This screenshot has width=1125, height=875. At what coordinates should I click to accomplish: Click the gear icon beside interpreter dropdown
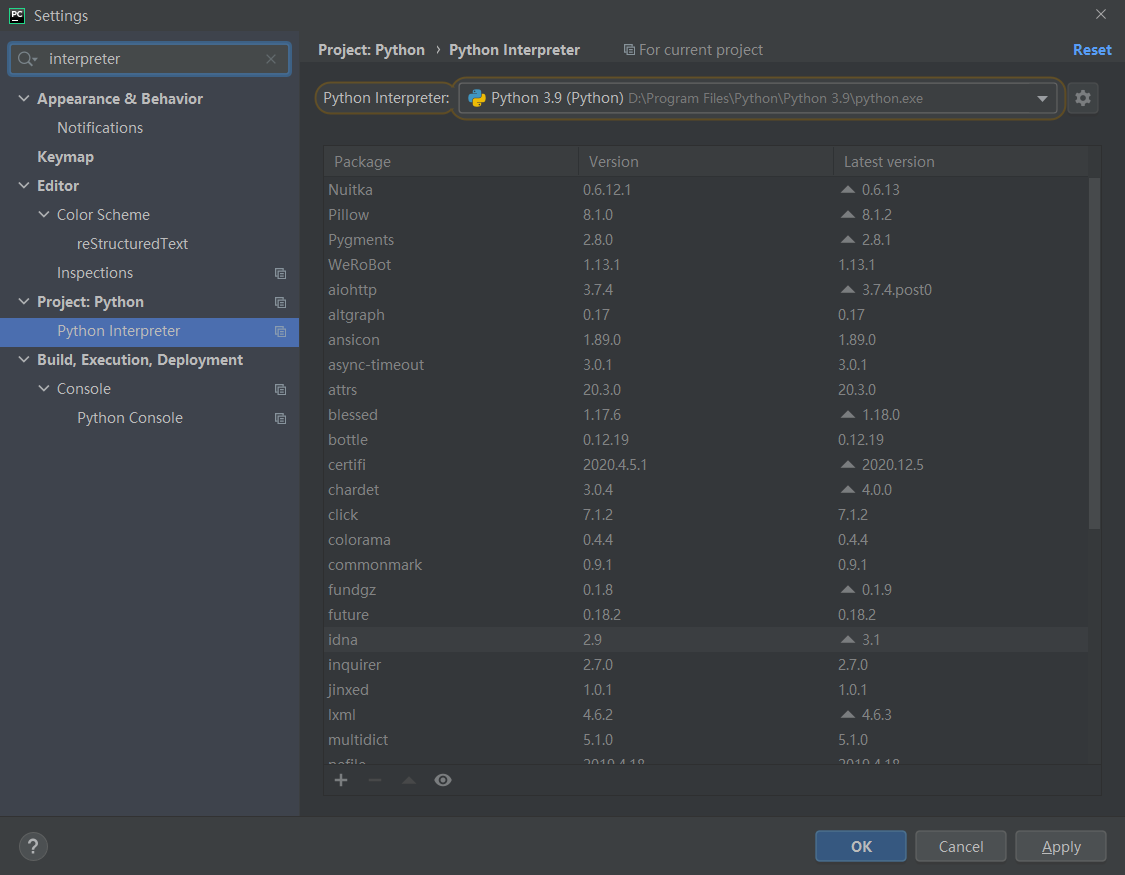[x=1082, y=98]
